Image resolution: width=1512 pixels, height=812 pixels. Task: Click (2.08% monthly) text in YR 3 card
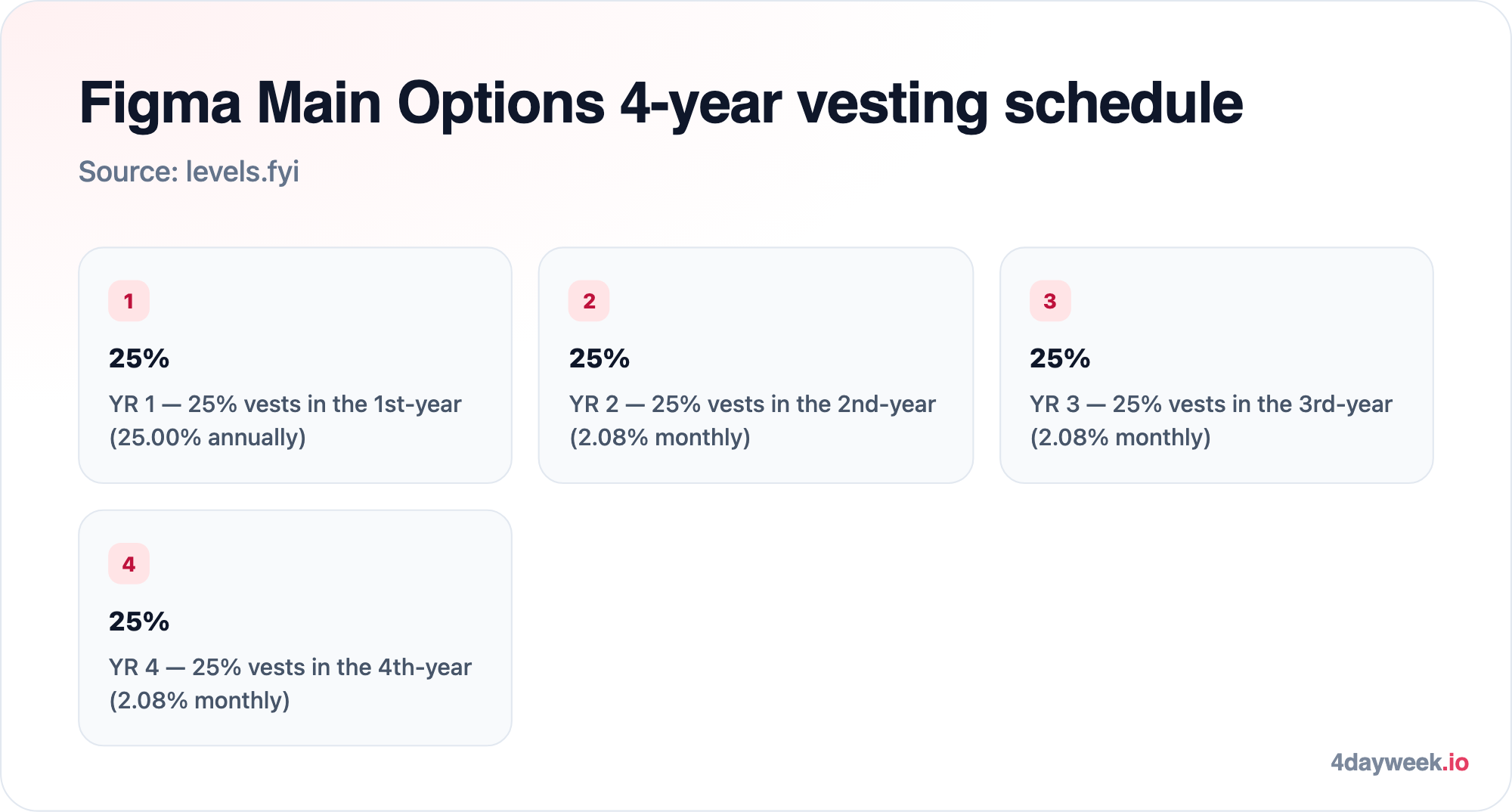[x=1120, y=438]
